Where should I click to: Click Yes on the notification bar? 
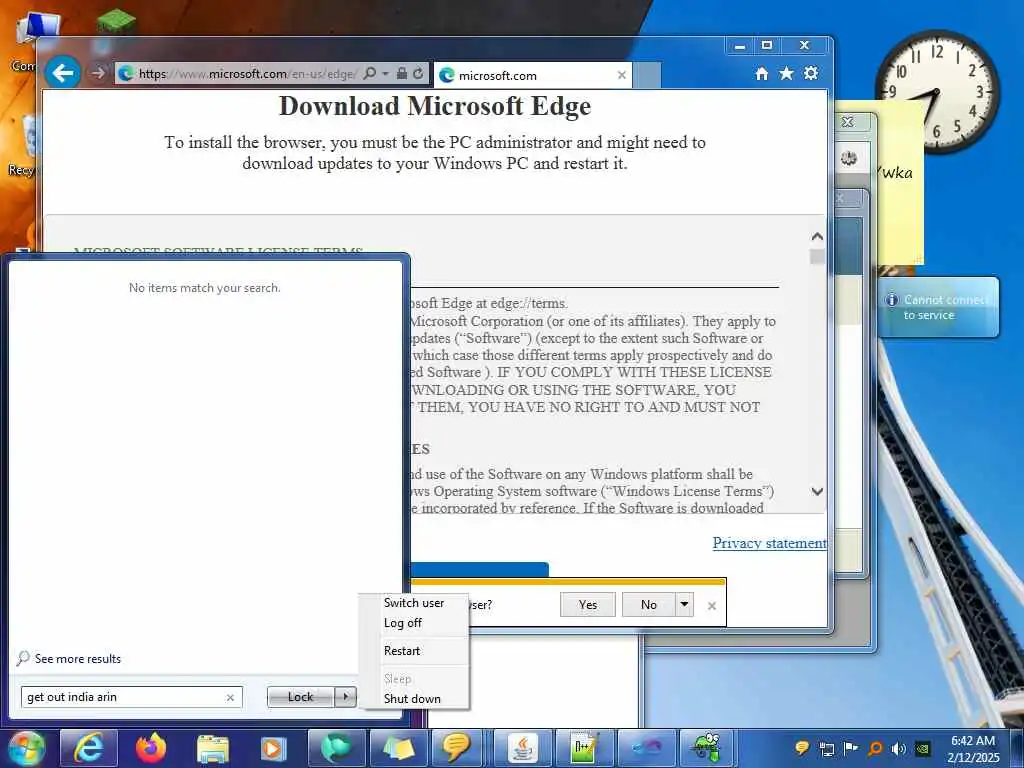[588, 605]
